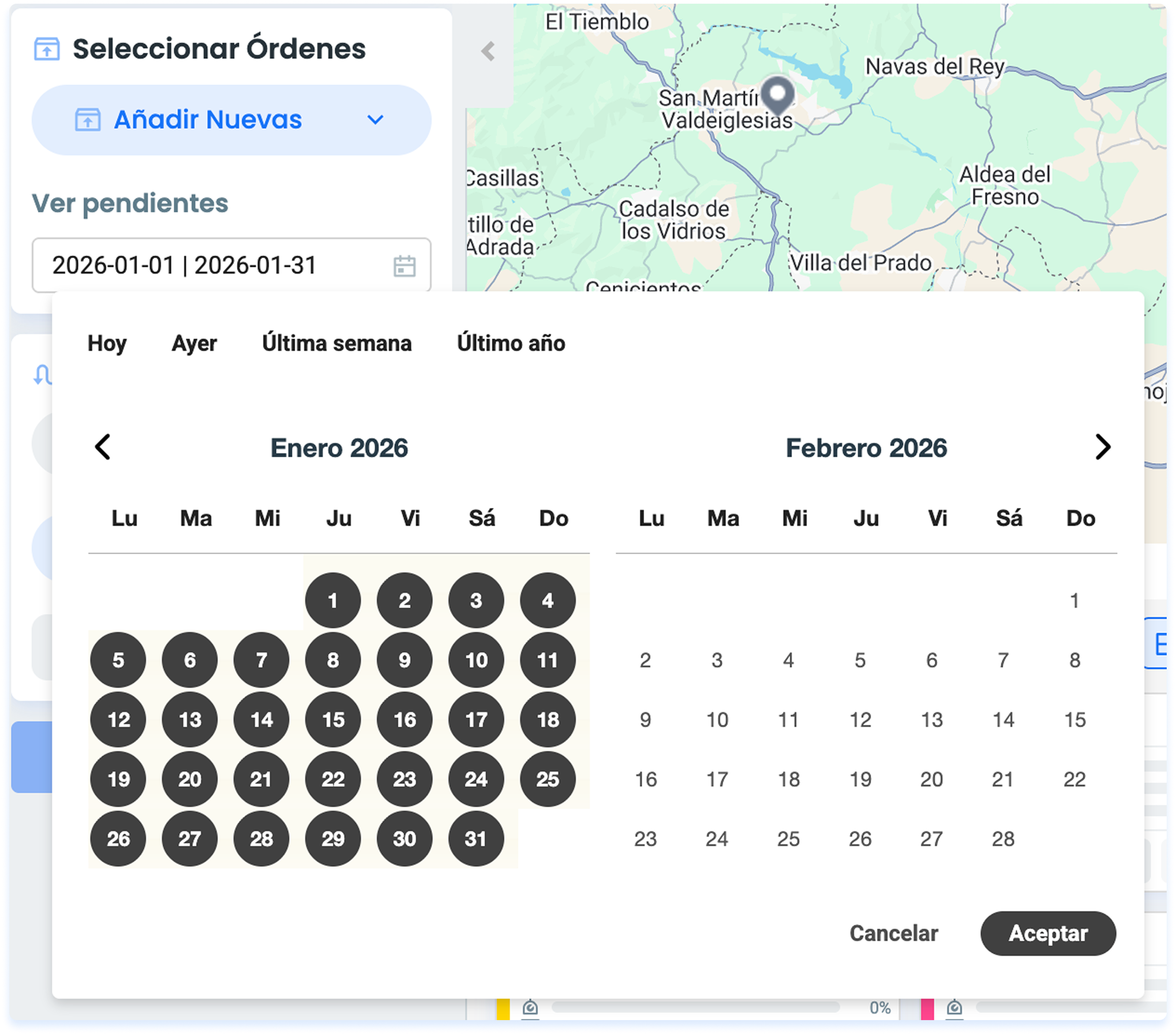Choose the Última semana preset
Screen dimensions: 1176x1035
click(337, 343)
